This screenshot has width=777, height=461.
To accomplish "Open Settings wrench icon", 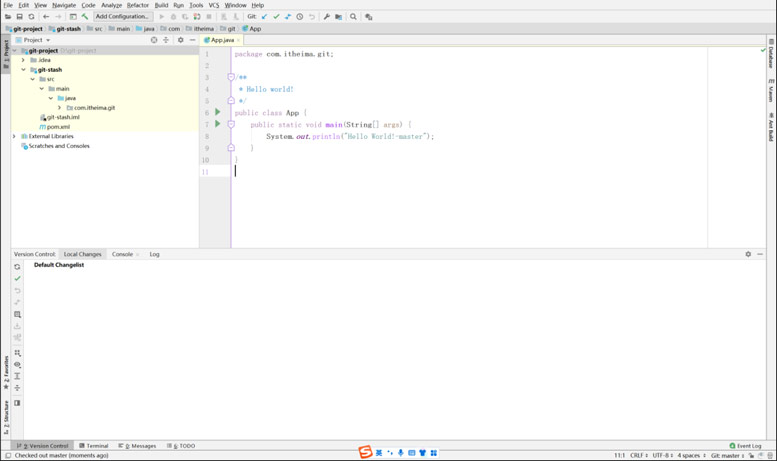I will [327, 17].
